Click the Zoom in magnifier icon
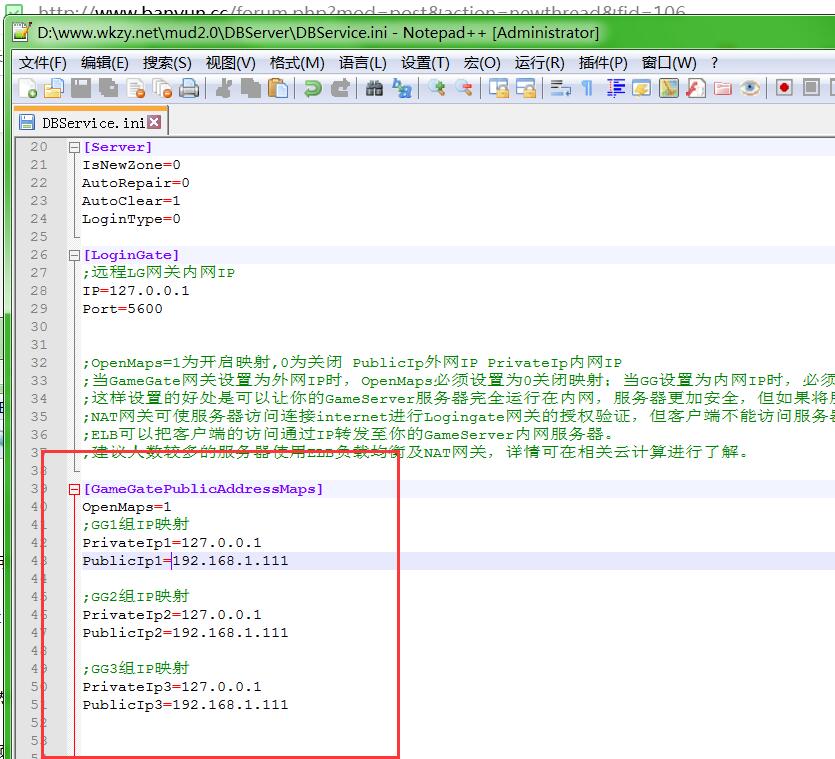The width and height of the screenshot is (835, 759). tap(436, 89)
